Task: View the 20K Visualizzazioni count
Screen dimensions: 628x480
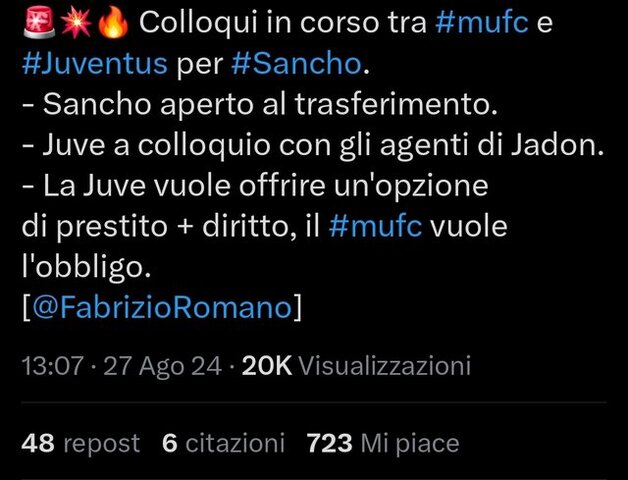Action: point(356,366)
